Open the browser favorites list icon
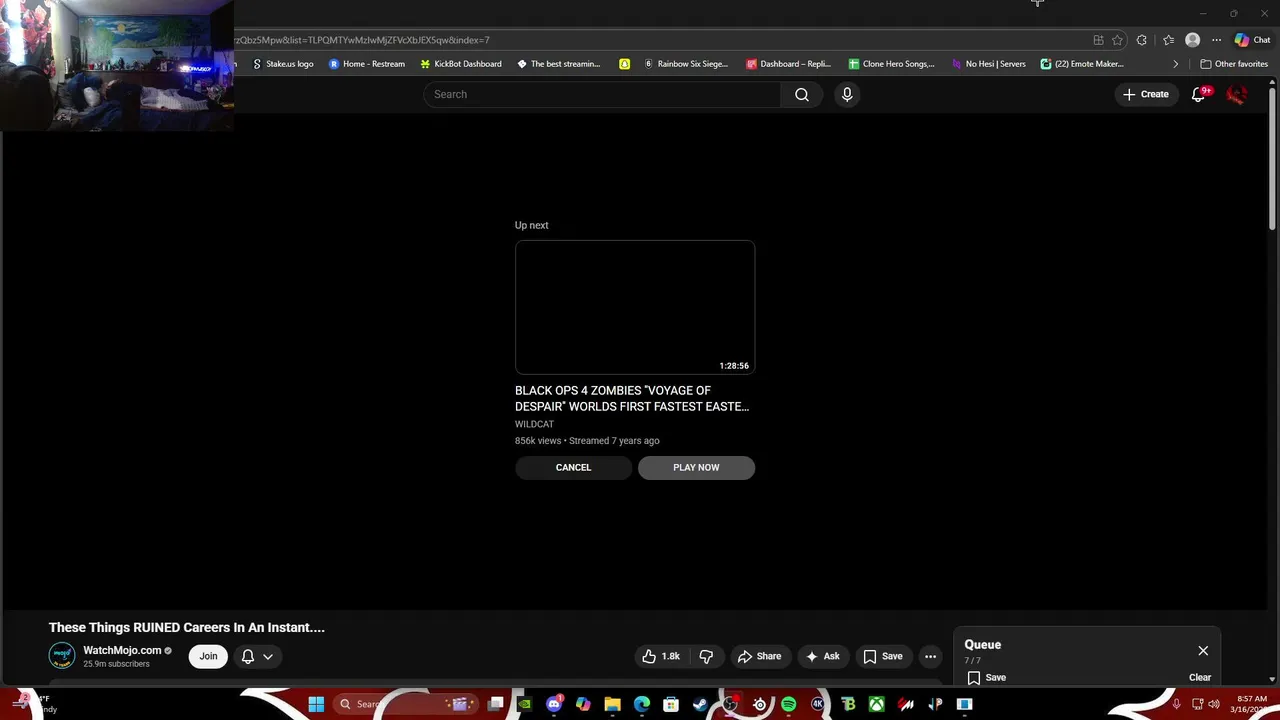The height and width of the screenshot is (720, 1280). [1168, 40]
